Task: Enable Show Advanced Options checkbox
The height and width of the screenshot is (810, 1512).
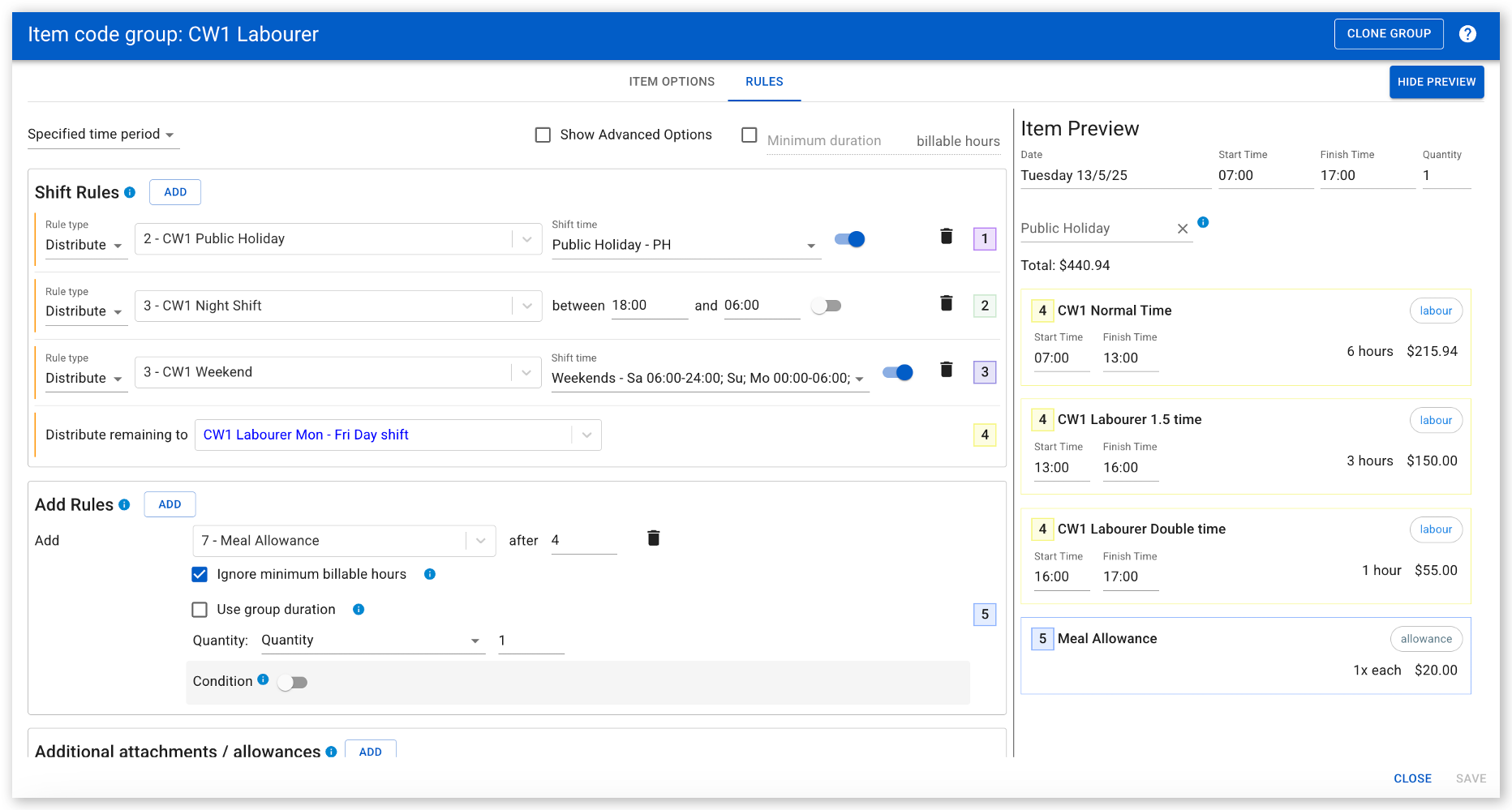Action: tap(543, 135)
